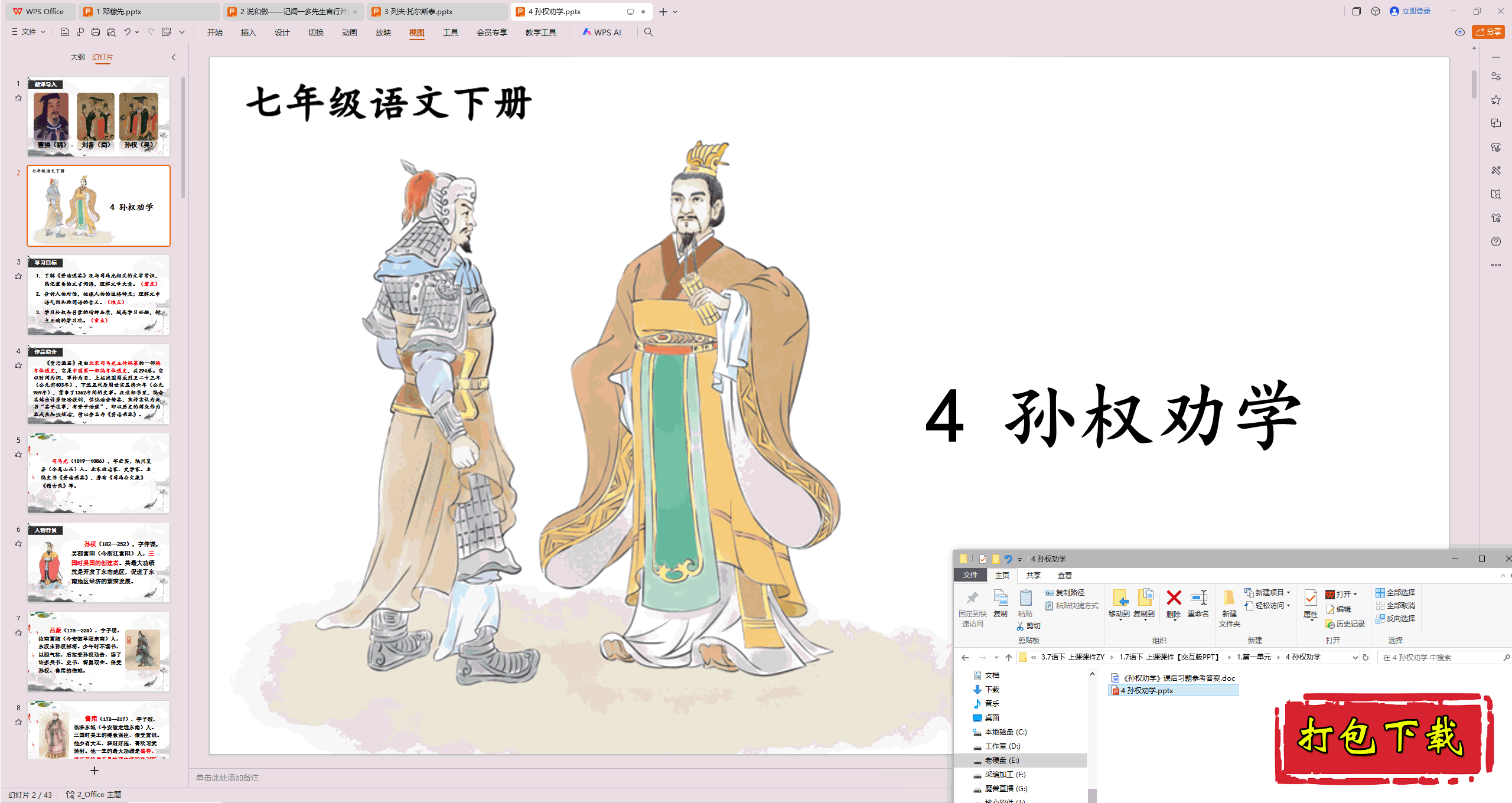Expand the Explorer address bar dropdown
This screenshot has height=803, width=1512.
[x=1355, y=657]
